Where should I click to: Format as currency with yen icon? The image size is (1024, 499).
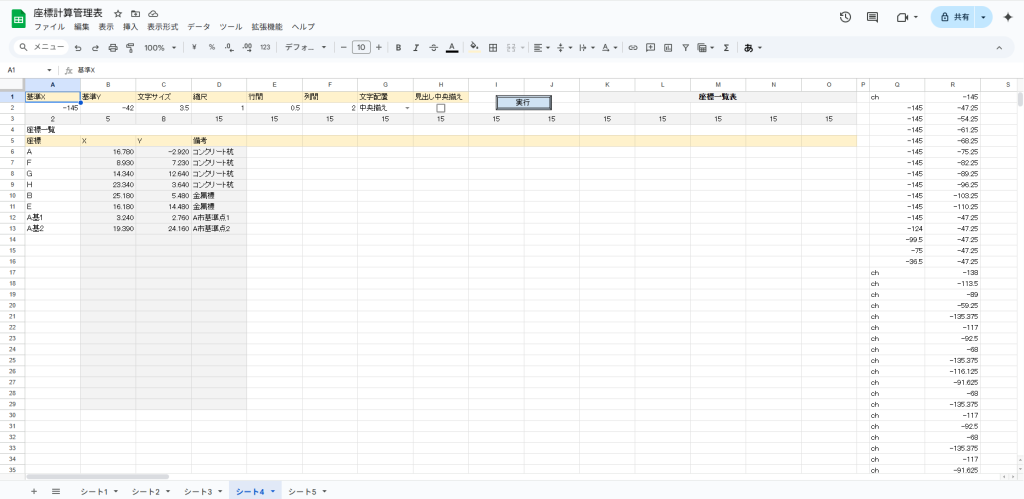194,48
